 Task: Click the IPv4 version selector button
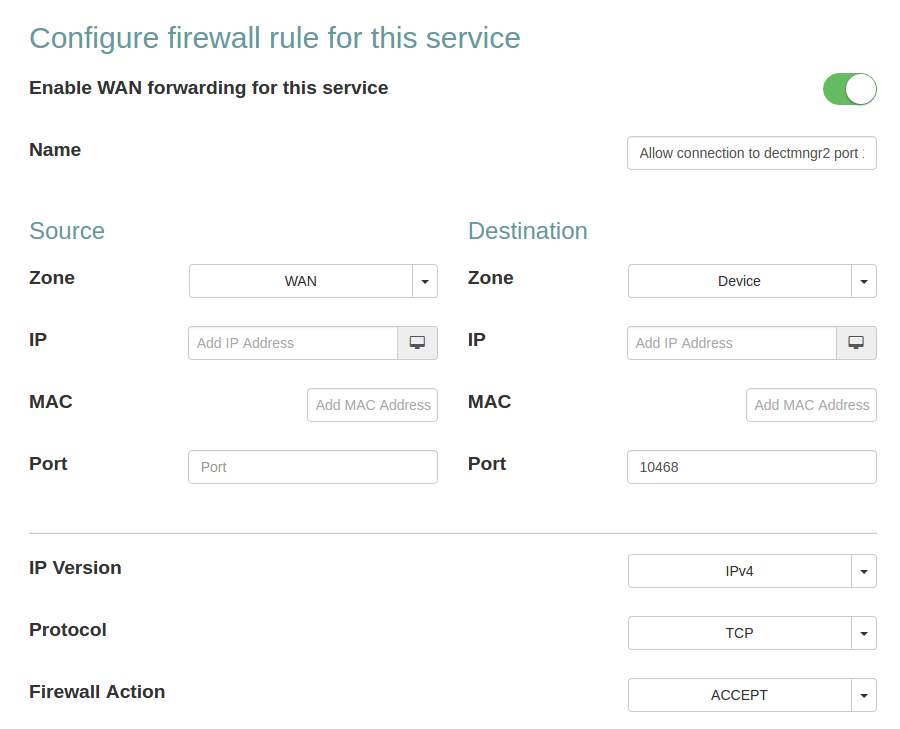point(739,572)
